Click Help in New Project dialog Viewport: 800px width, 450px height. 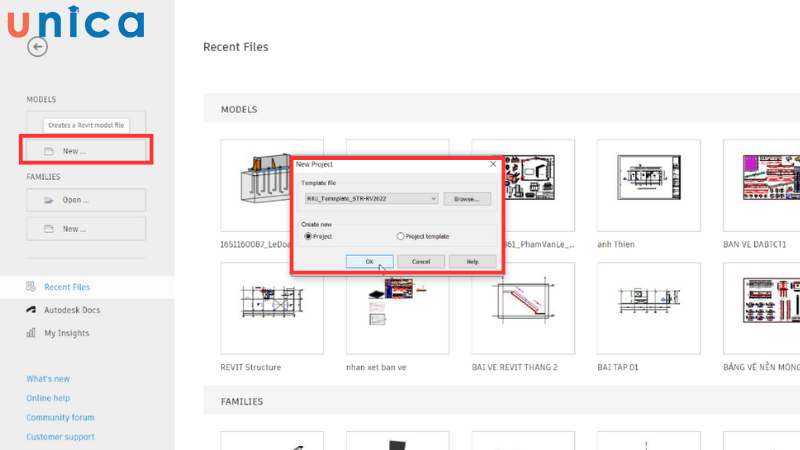pos(472,261)
